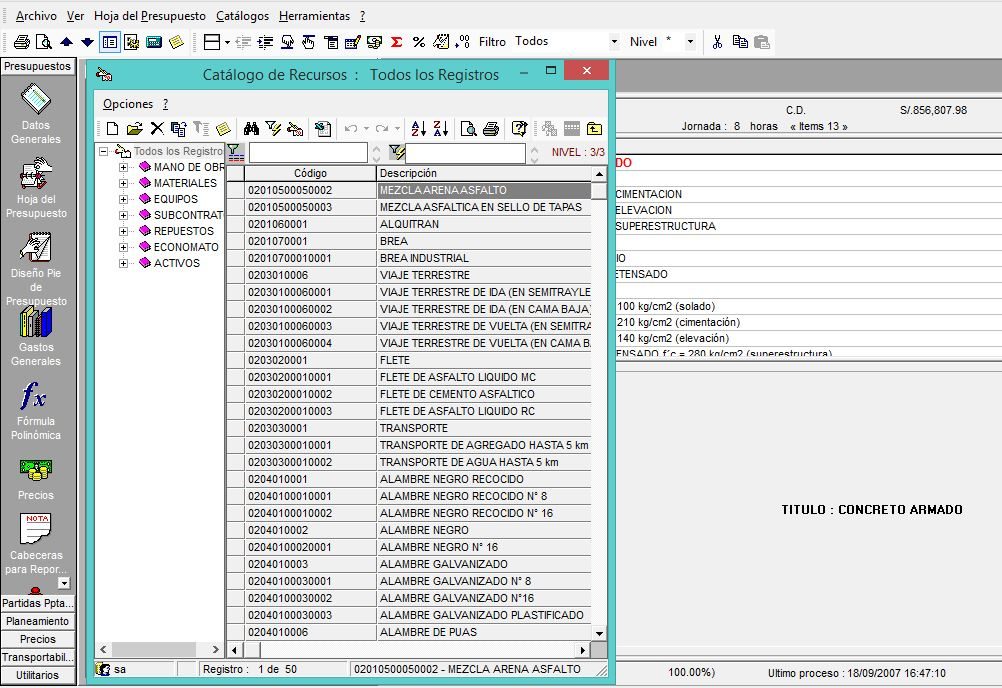Image resolution: width=1002 pixels, height=688 pixels.
Task: Click the printer icon in catalog toolbar
Action: coord(491,129)
